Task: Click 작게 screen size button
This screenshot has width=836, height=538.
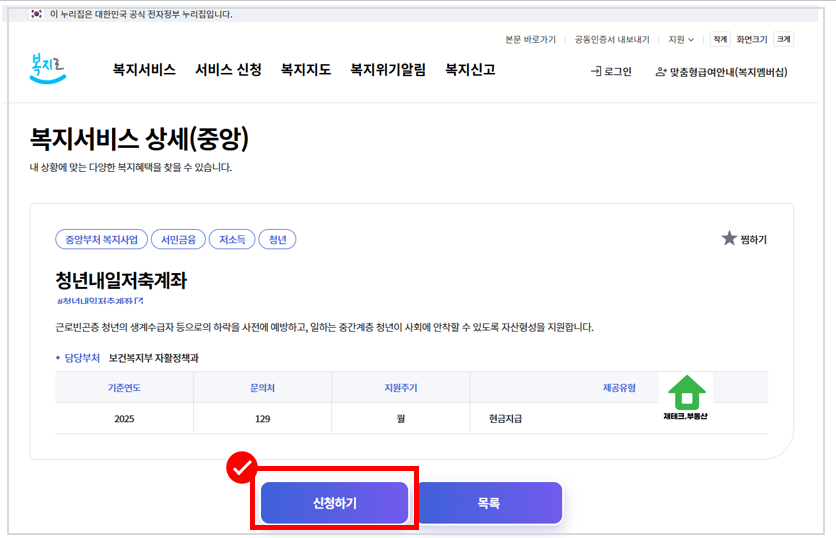Action: tap(720, 39)
